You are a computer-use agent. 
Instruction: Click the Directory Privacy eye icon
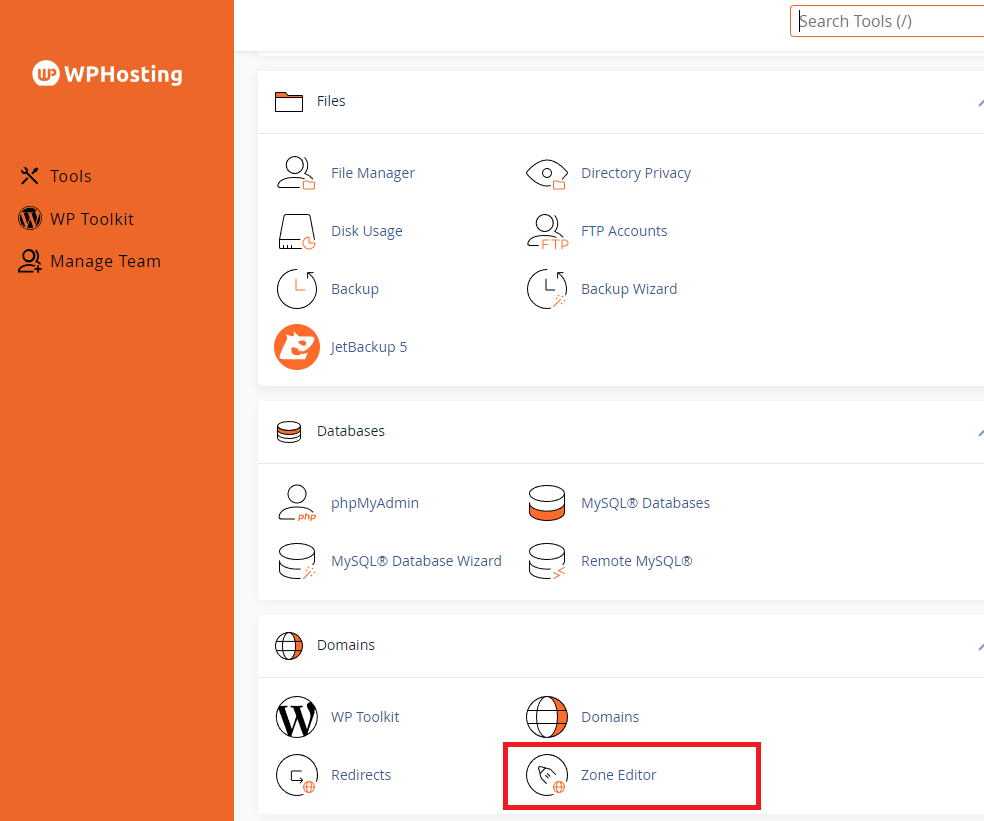547,173
